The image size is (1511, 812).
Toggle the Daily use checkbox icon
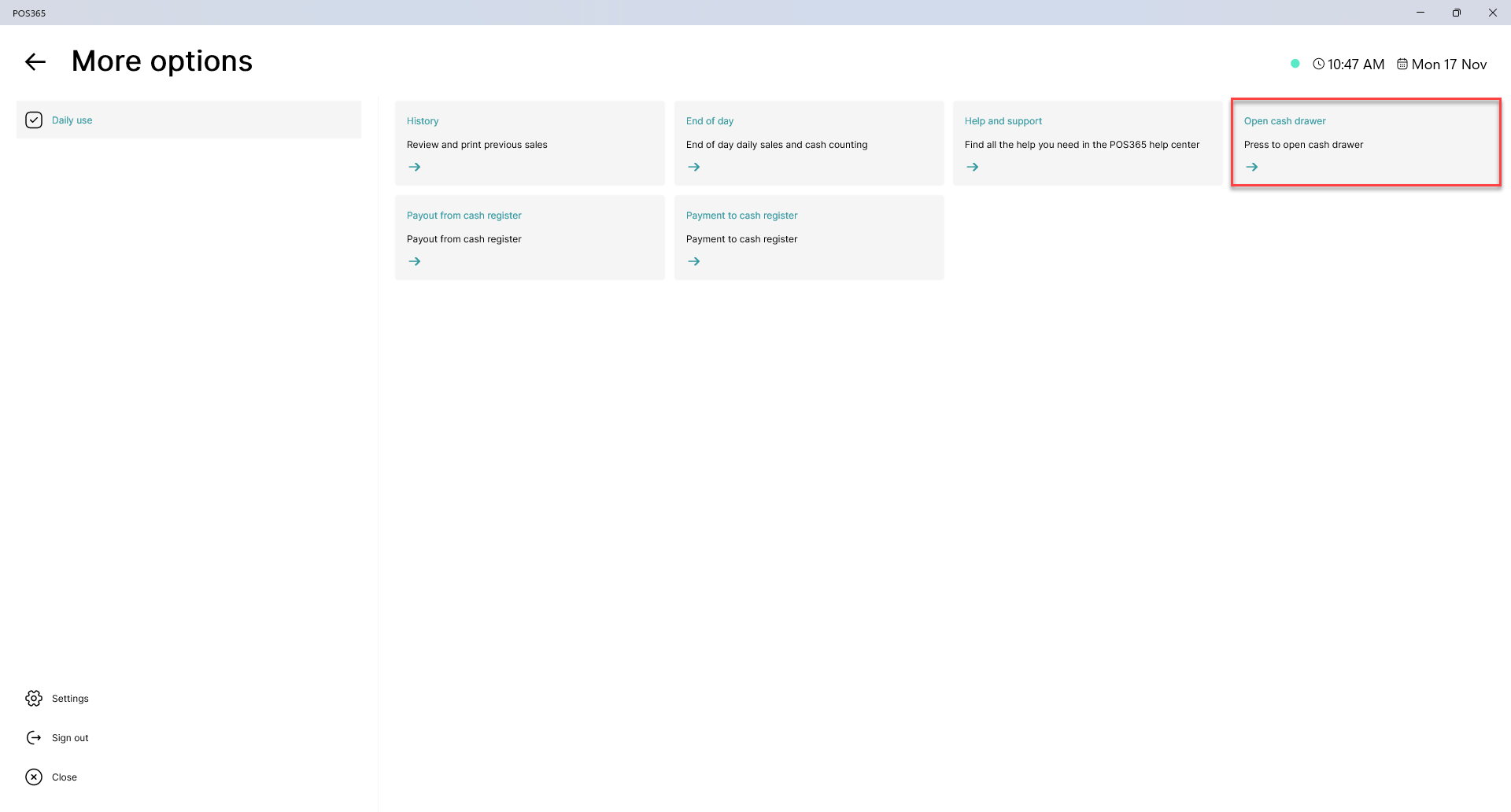(x=34, y=120)
